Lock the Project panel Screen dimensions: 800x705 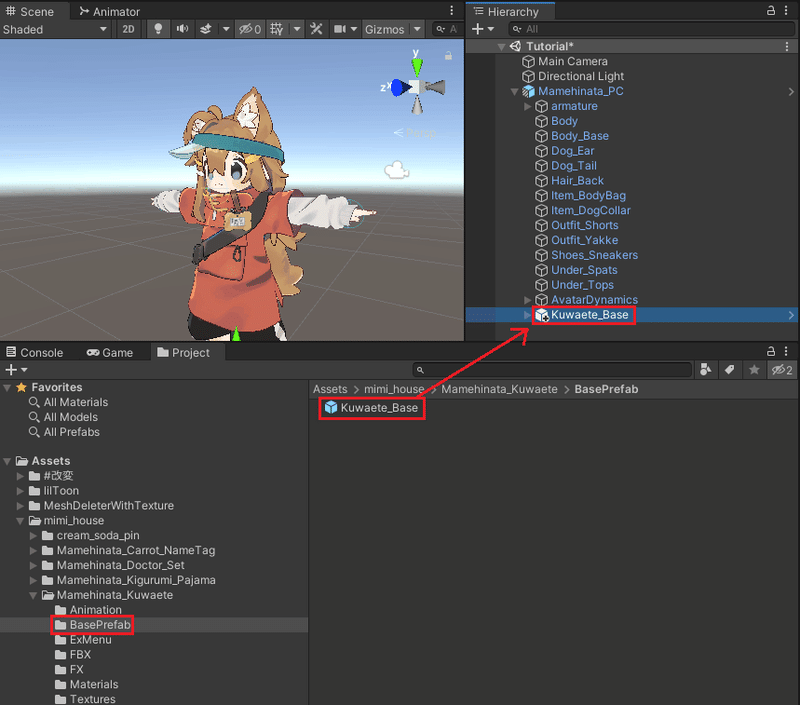tap(771, 351)
